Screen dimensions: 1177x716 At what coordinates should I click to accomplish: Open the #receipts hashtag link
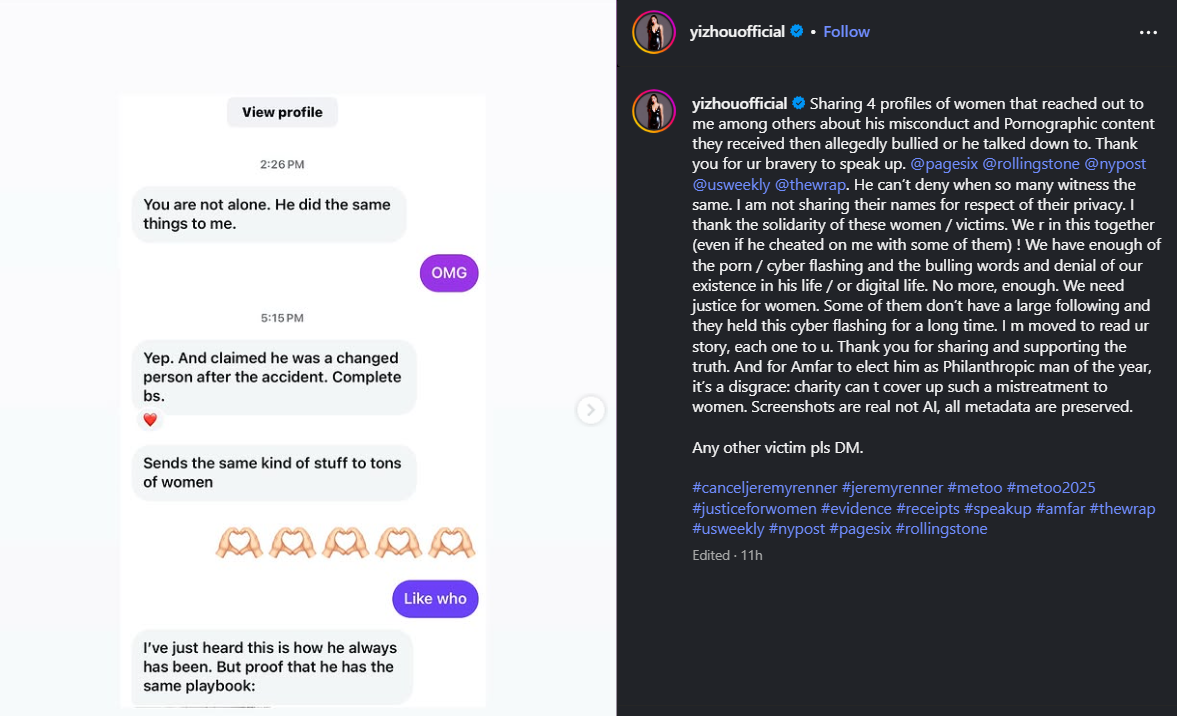coord(927,508)
